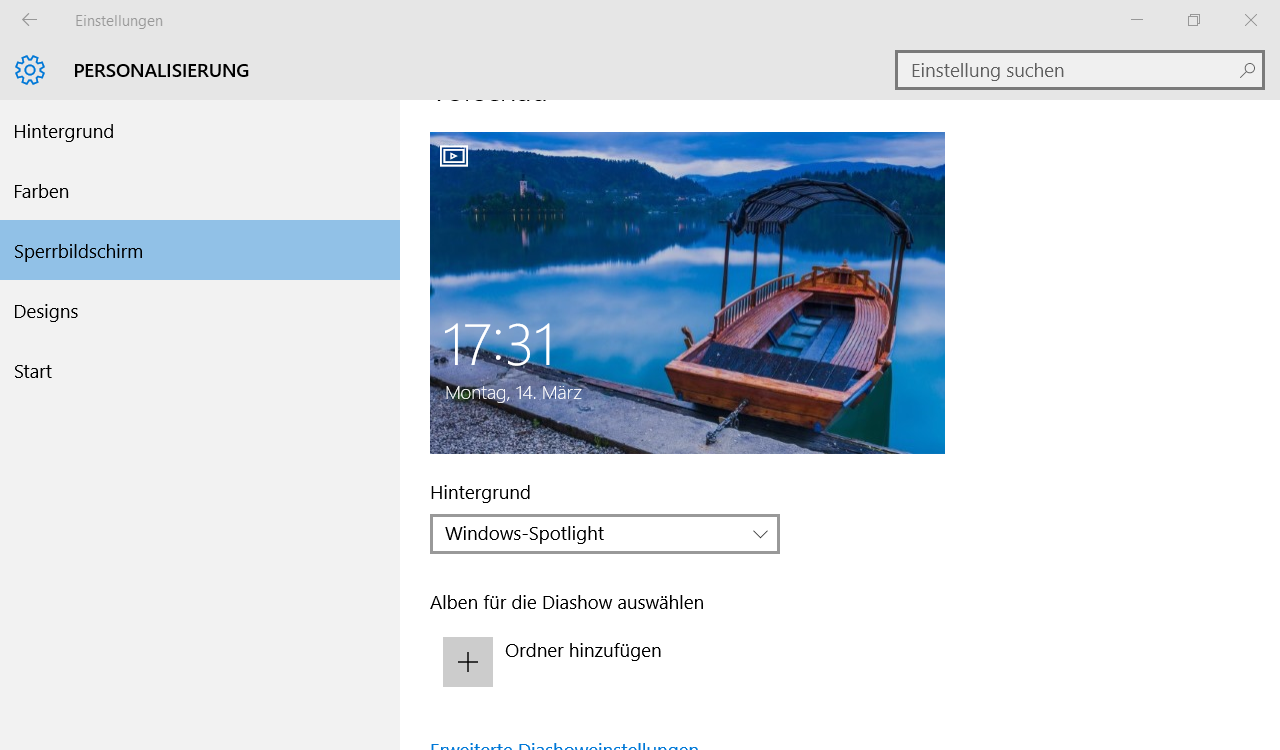Open Erweiterte Diashoweinstellungen link
This screenshot has width=1280, height=750.
point(564,745)
